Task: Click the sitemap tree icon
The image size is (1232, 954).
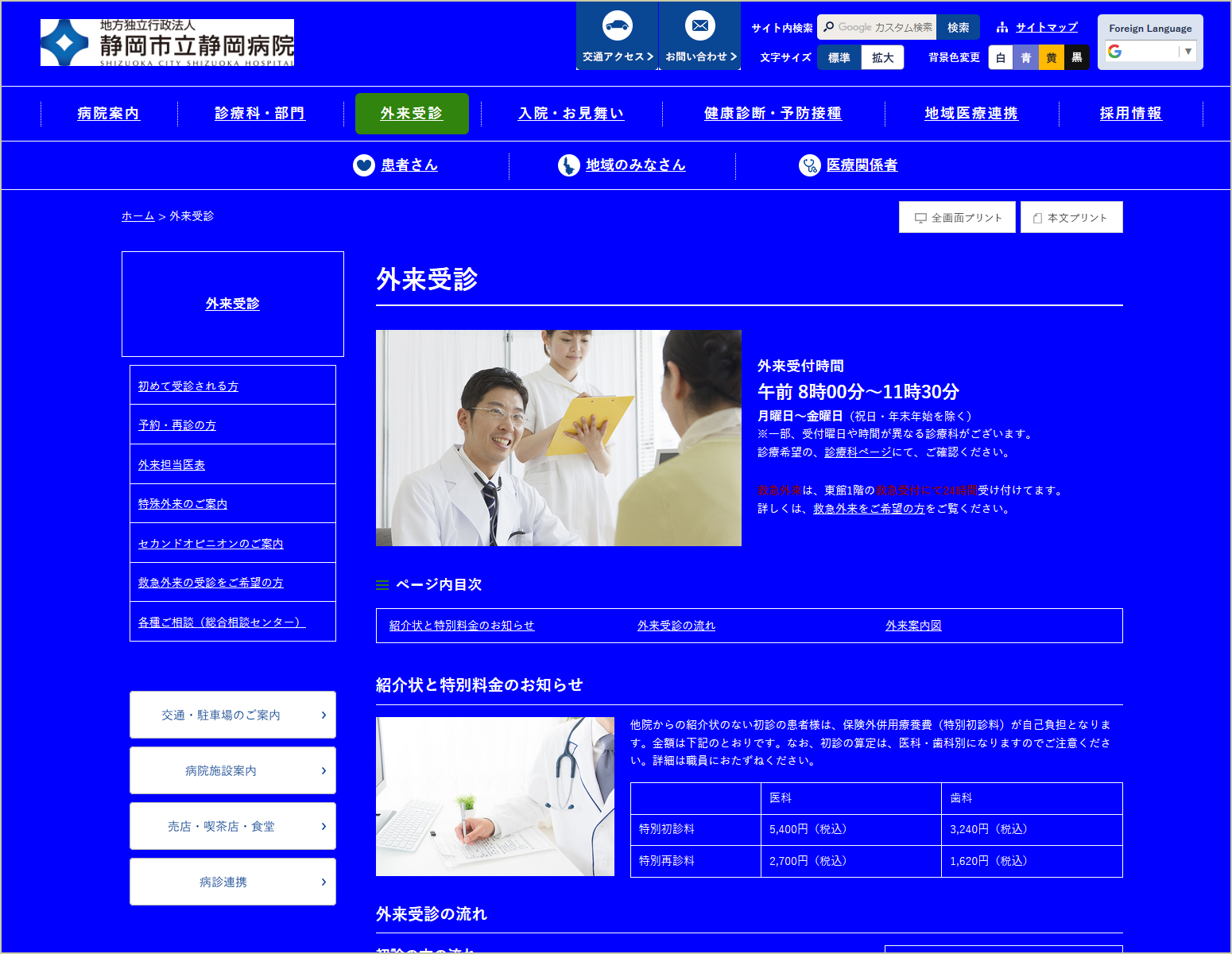Action: (x=1002, y=27)
